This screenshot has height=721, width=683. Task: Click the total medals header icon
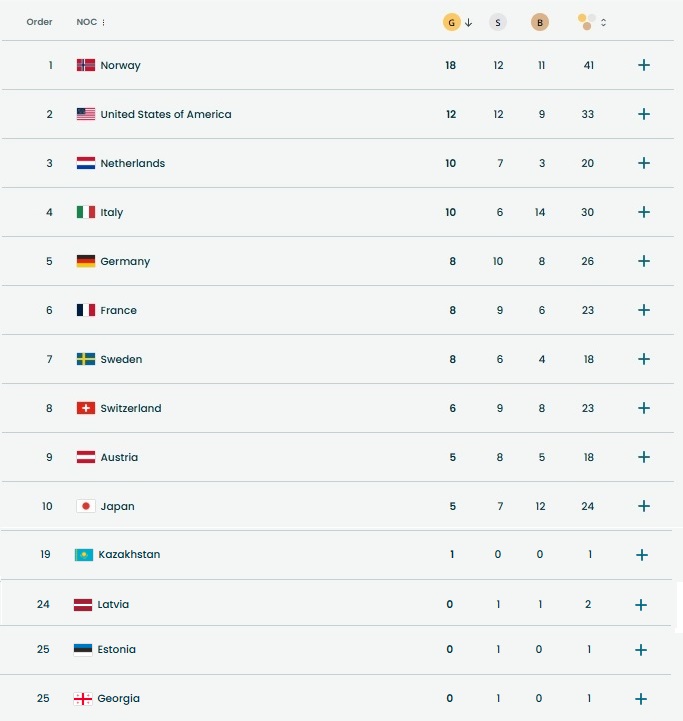[x=587, y=21]
